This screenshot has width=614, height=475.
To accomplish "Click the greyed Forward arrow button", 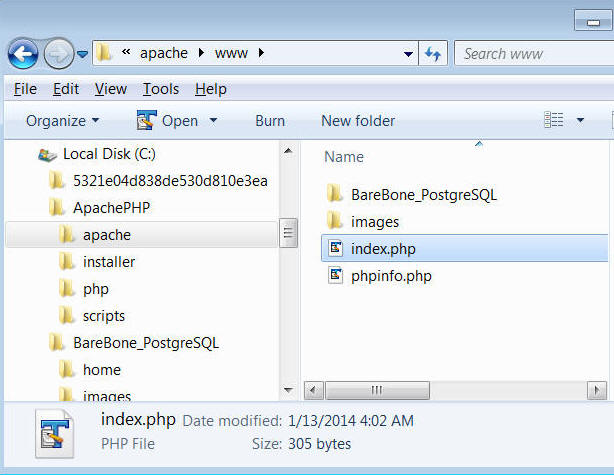I will coord(59,53).
